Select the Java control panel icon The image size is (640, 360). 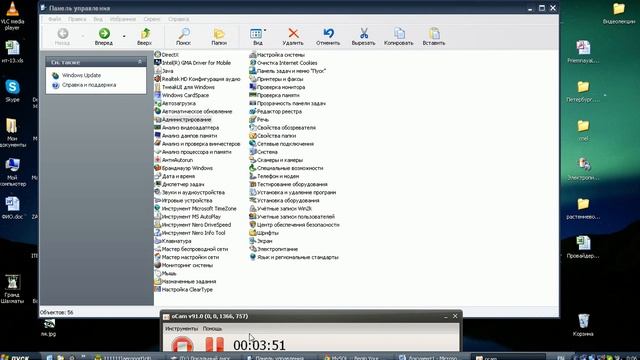pos(158,71)
